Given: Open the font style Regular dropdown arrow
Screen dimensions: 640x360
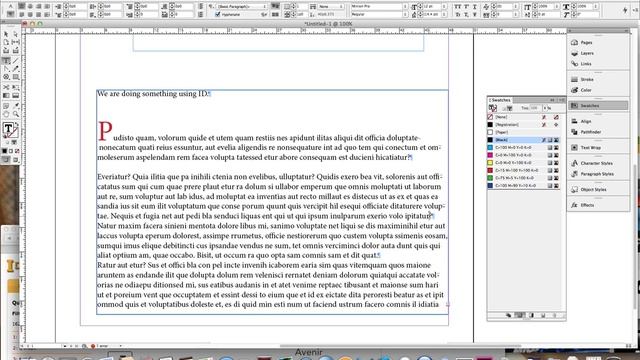Looking at the screenshot, I should [405, 15].
